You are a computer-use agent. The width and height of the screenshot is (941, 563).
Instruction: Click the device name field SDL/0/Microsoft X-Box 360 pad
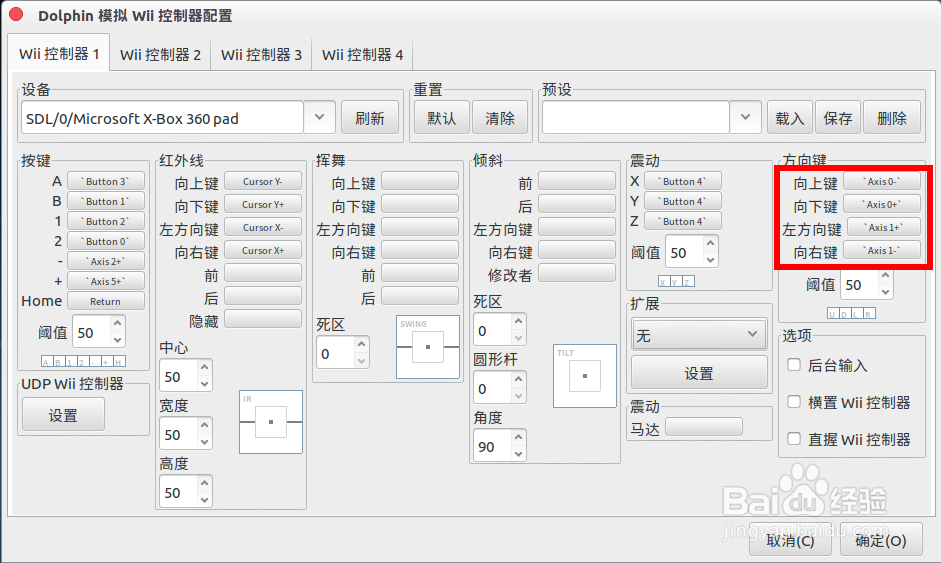click(162, 118)
